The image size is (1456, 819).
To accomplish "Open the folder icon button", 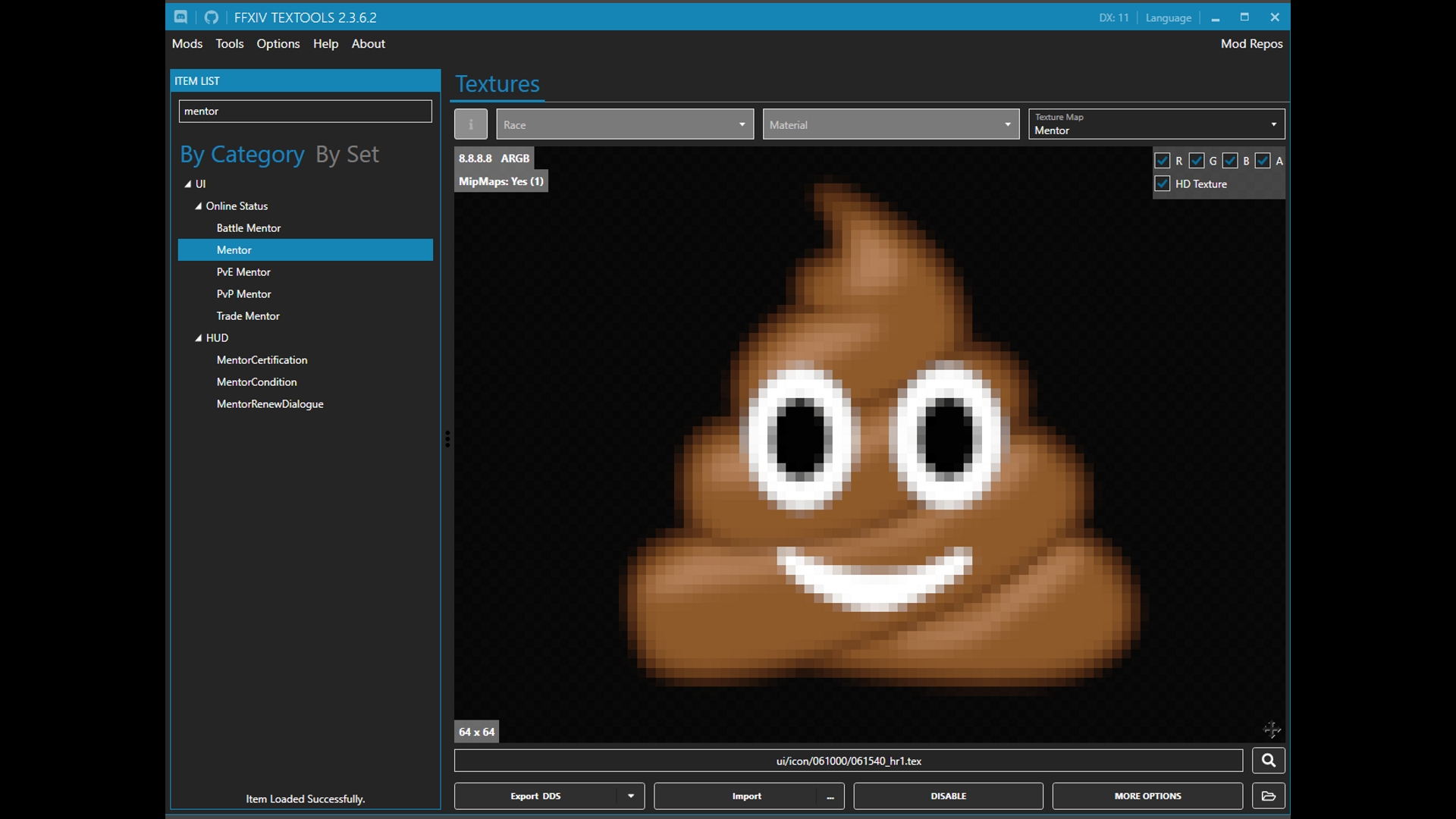I will (x=1269, y=796).
